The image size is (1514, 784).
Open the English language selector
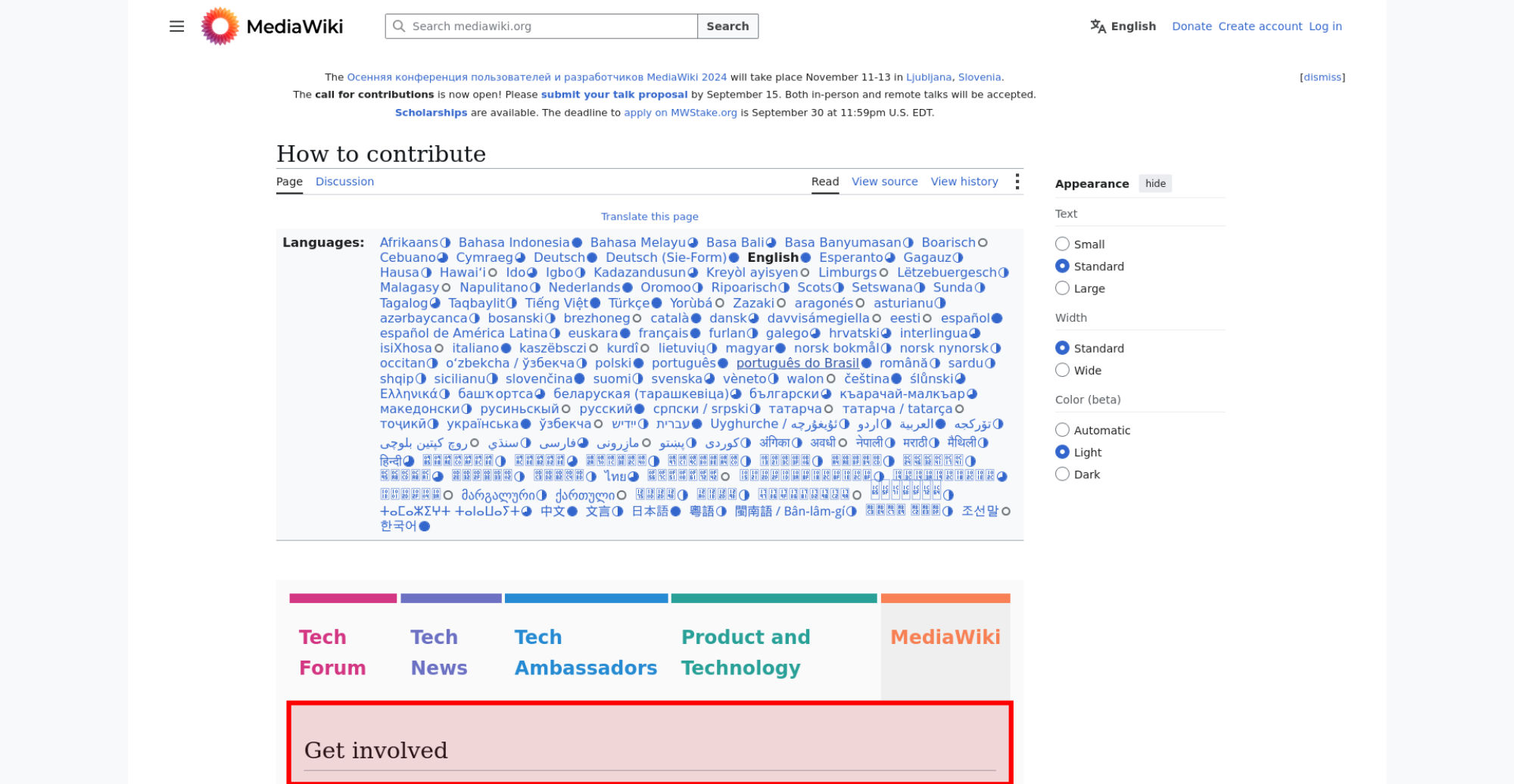(x=1123, y=26)
